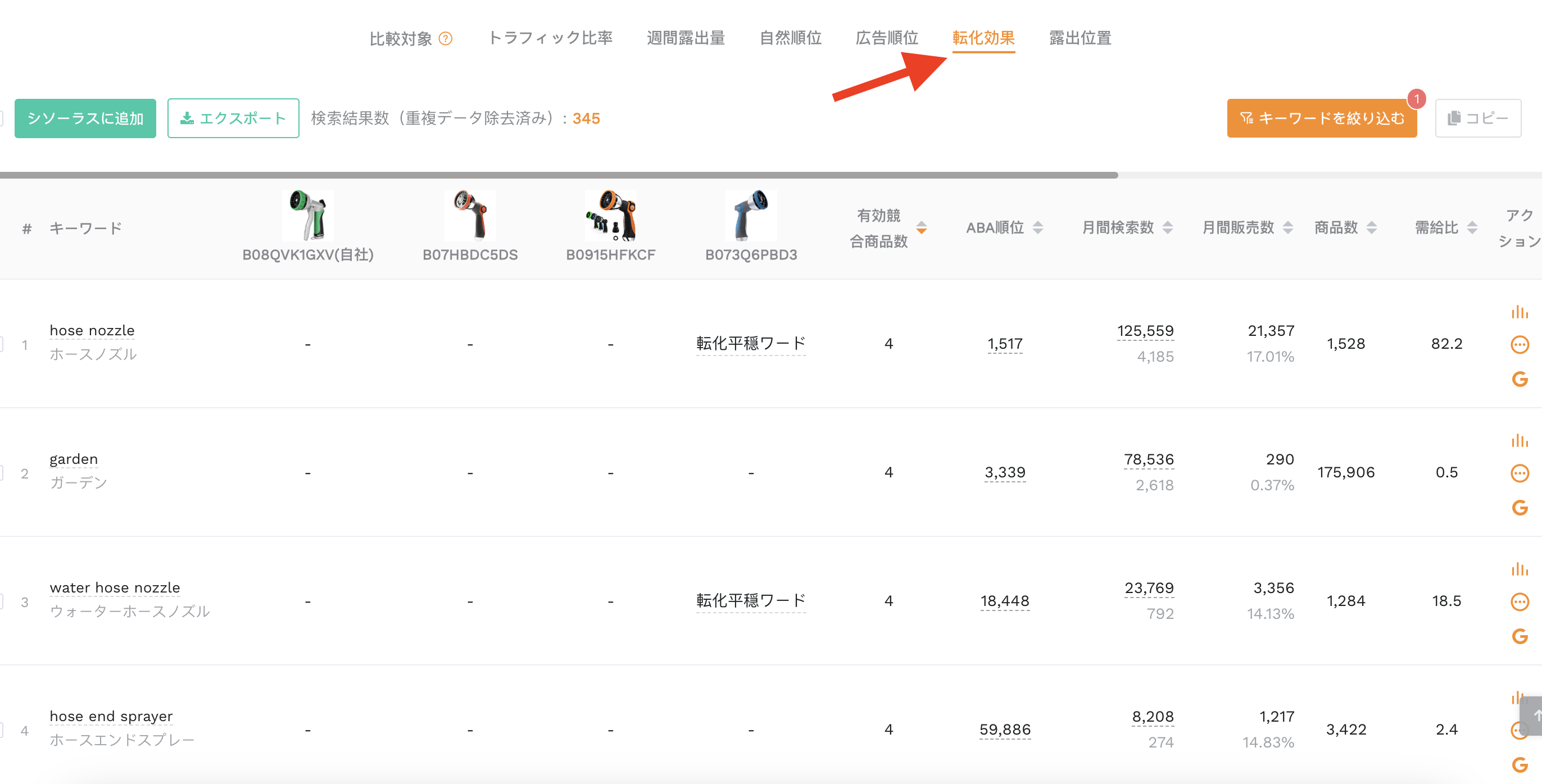Screen dimensions: 1542x784
Task: Click Google search icon for hose nozzle
Action: [1520, 379]
